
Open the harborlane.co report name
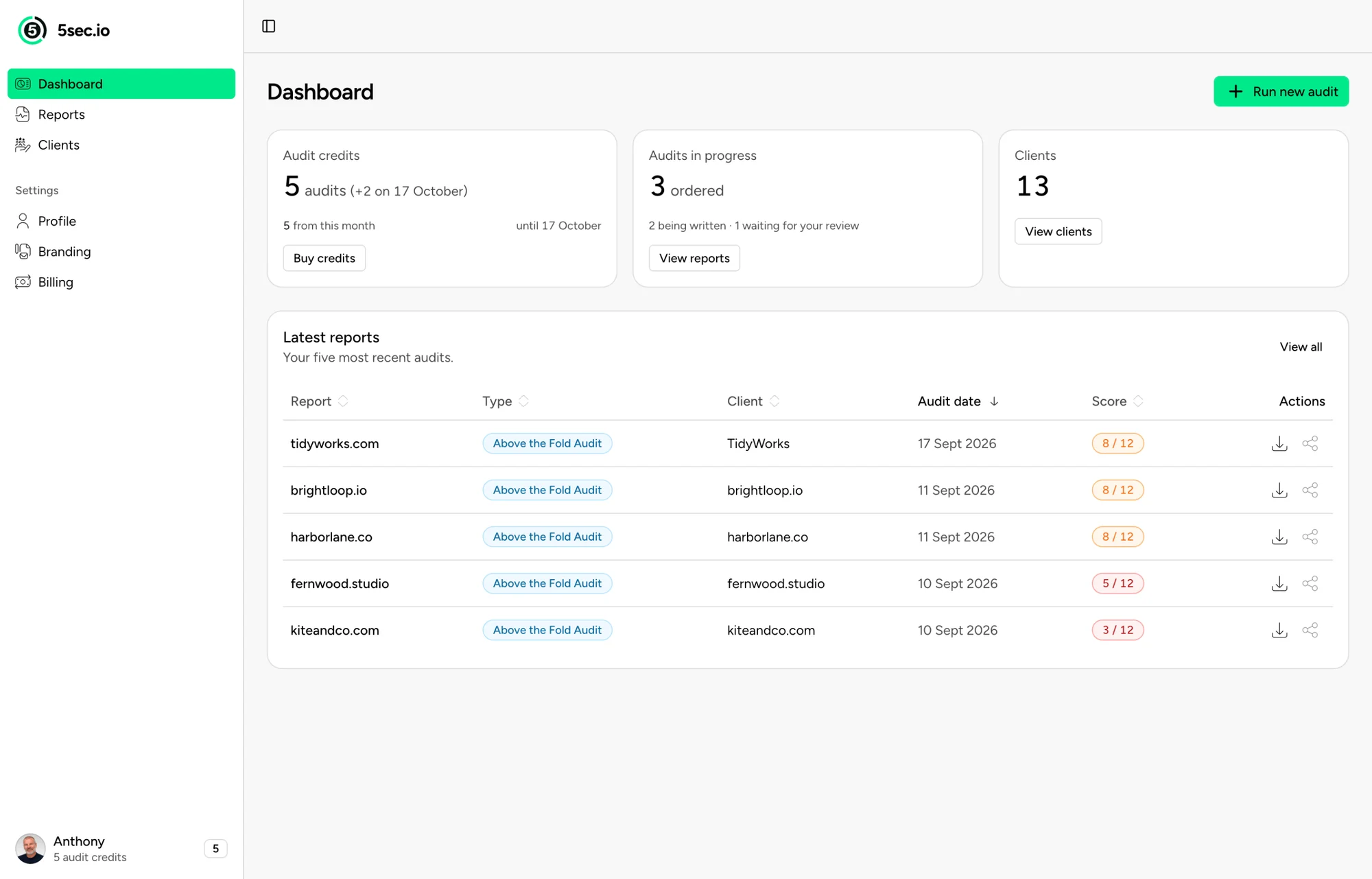coord(331,537)
